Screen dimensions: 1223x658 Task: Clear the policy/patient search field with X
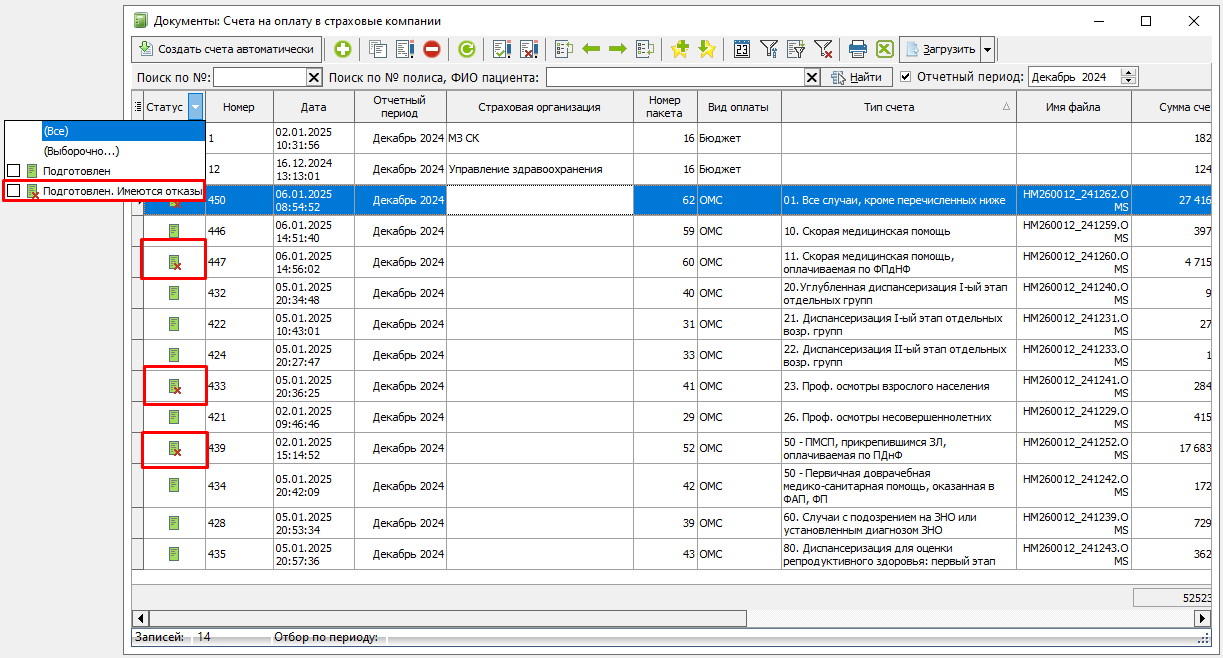pos(812,77)
